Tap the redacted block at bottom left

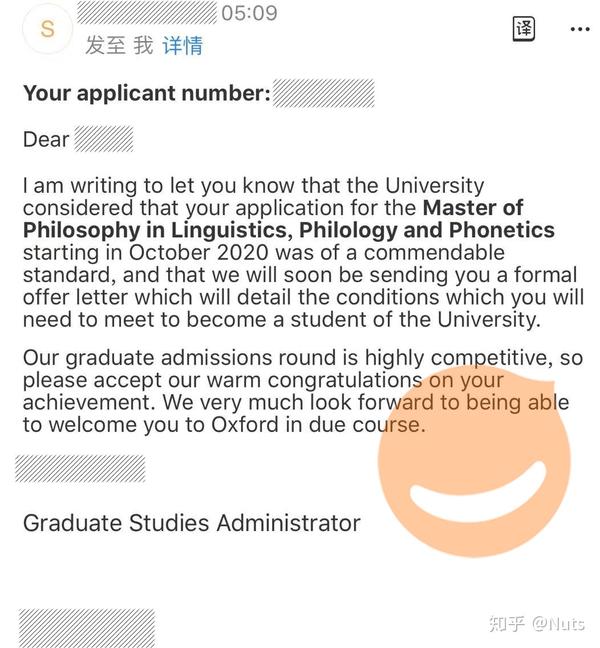[x=87, y=628]
